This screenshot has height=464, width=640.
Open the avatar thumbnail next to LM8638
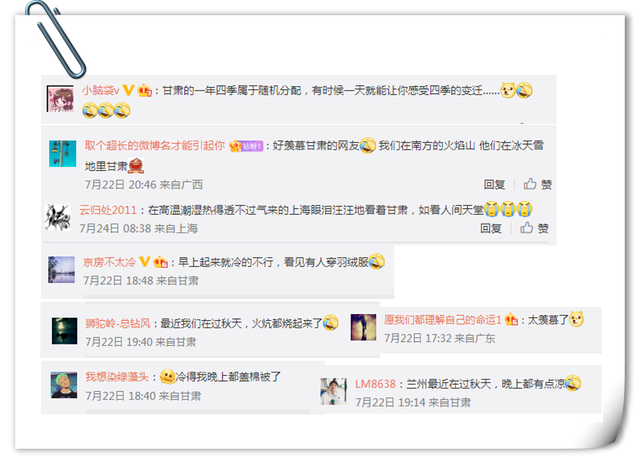click(x=333, y=391)
